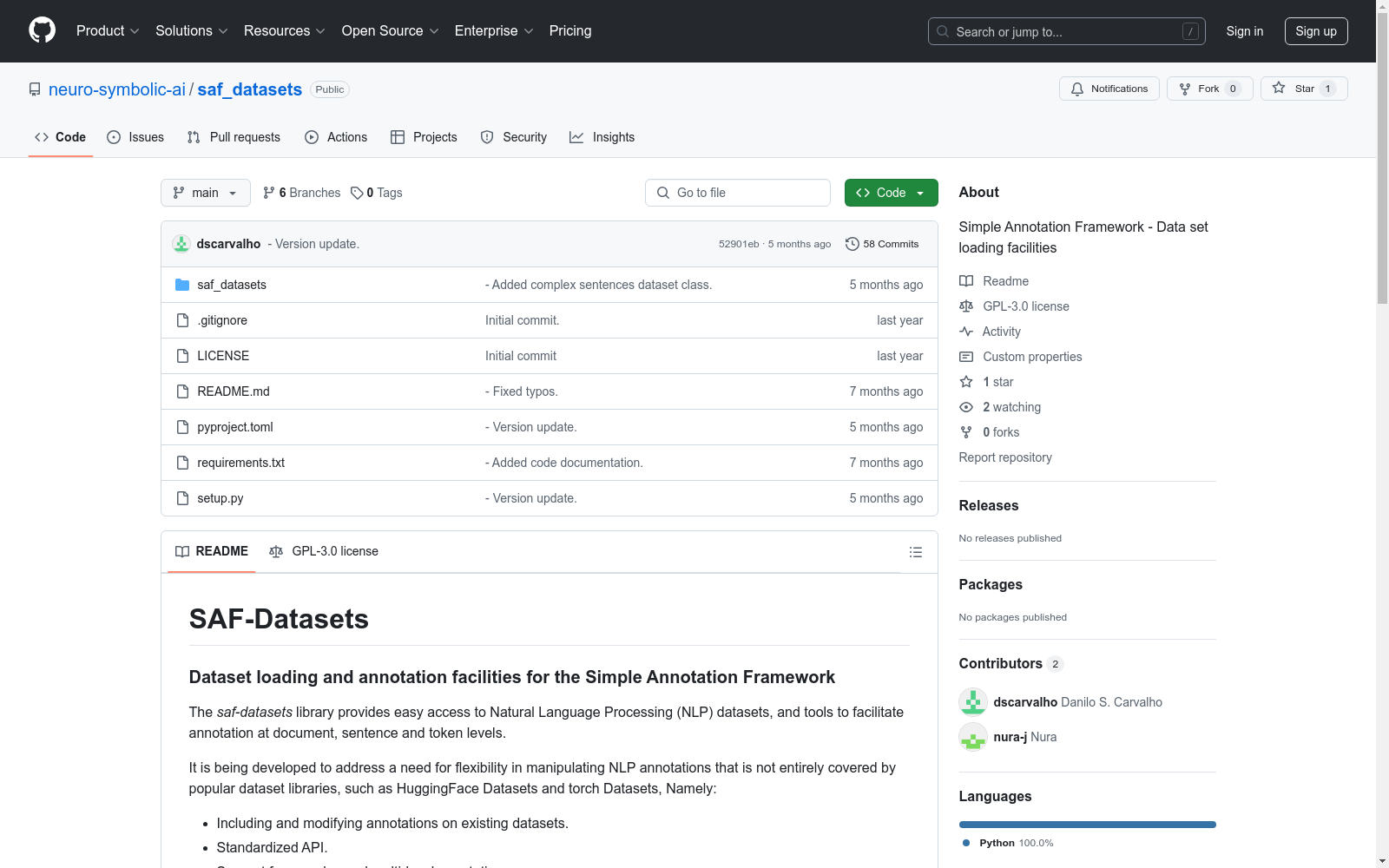Click the file icon beside pyproject.toml
Viewport: 1389px width, 868px height.
(x=182, y=427)
